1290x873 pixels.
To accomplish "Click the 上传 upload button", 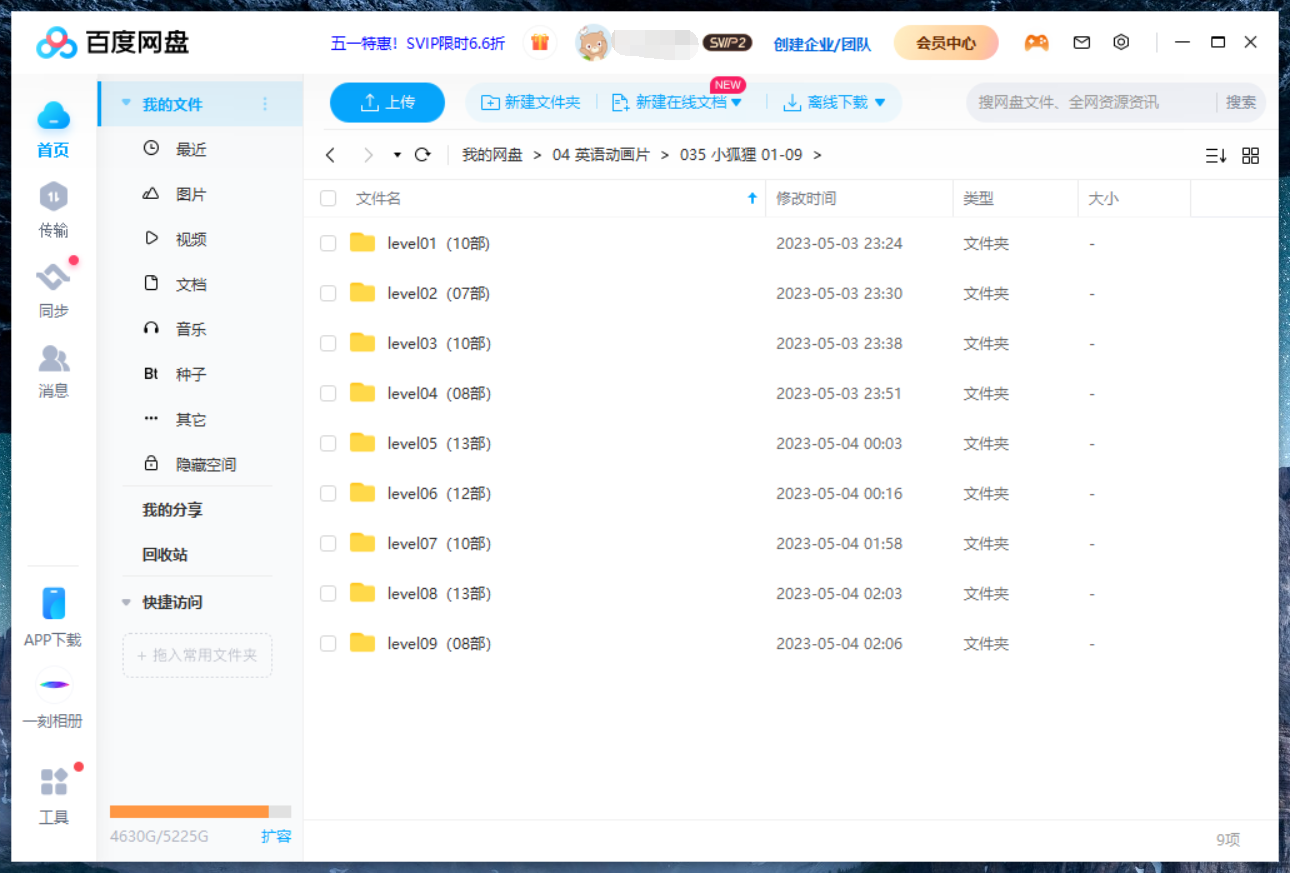I will click(387, 102).
